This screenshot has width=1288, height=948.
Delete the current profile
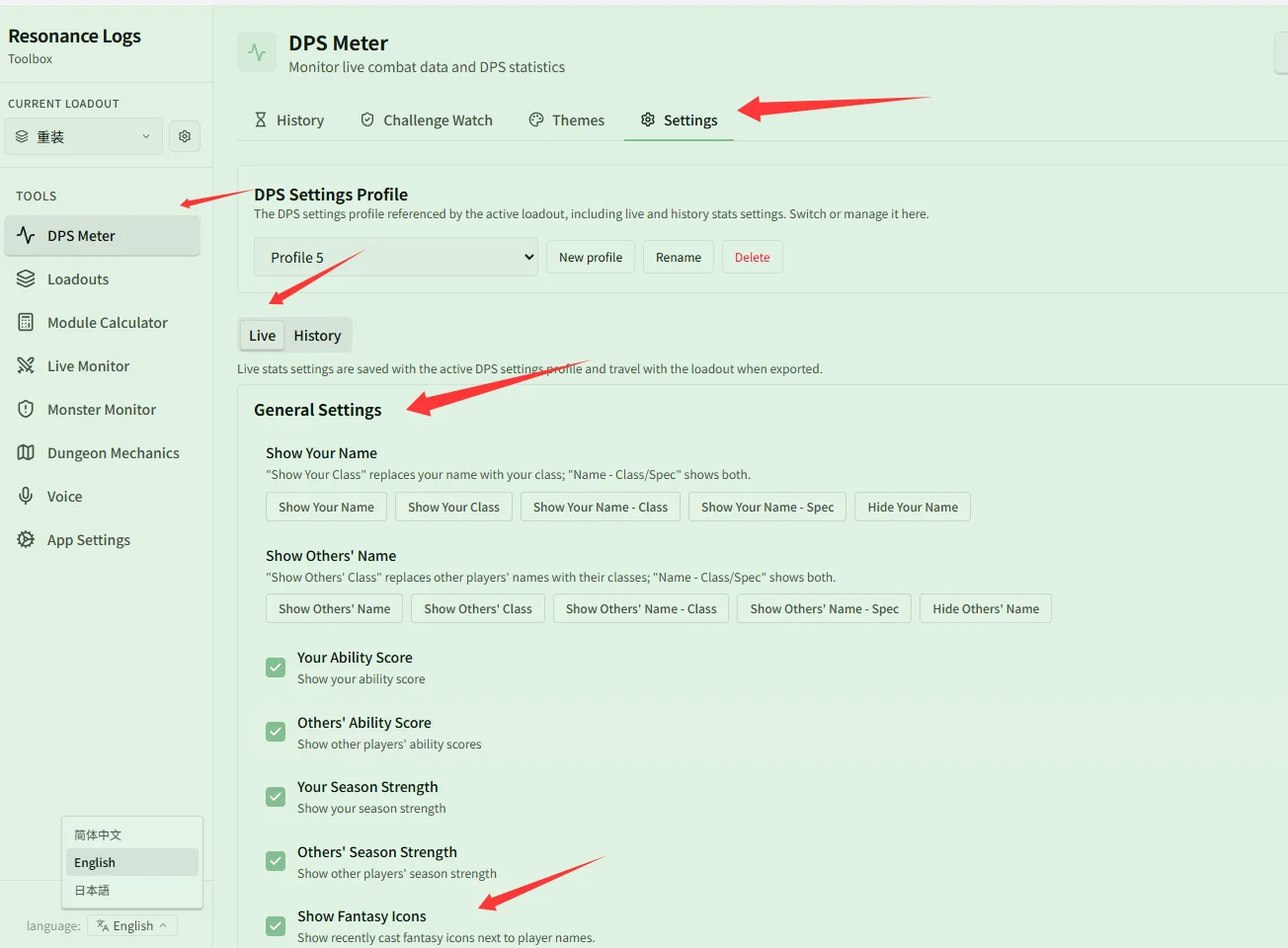(x=753, y=257)
